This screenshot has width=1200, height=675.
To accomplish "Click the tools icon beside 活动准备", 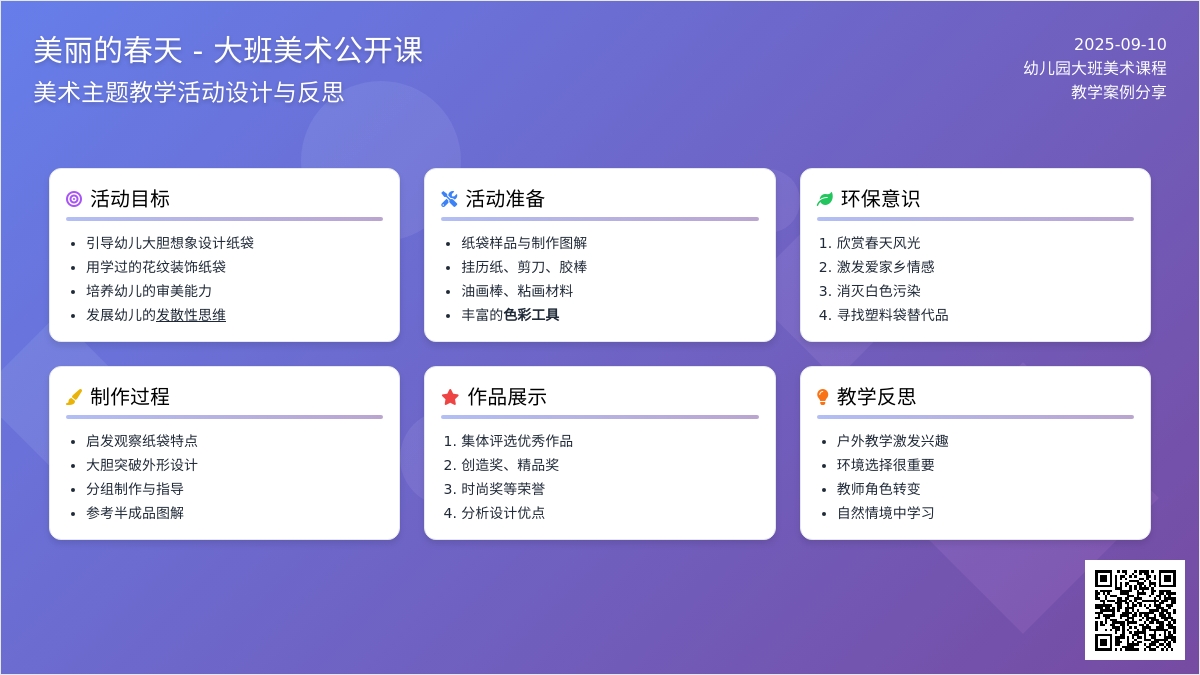I will coord(449,199).
